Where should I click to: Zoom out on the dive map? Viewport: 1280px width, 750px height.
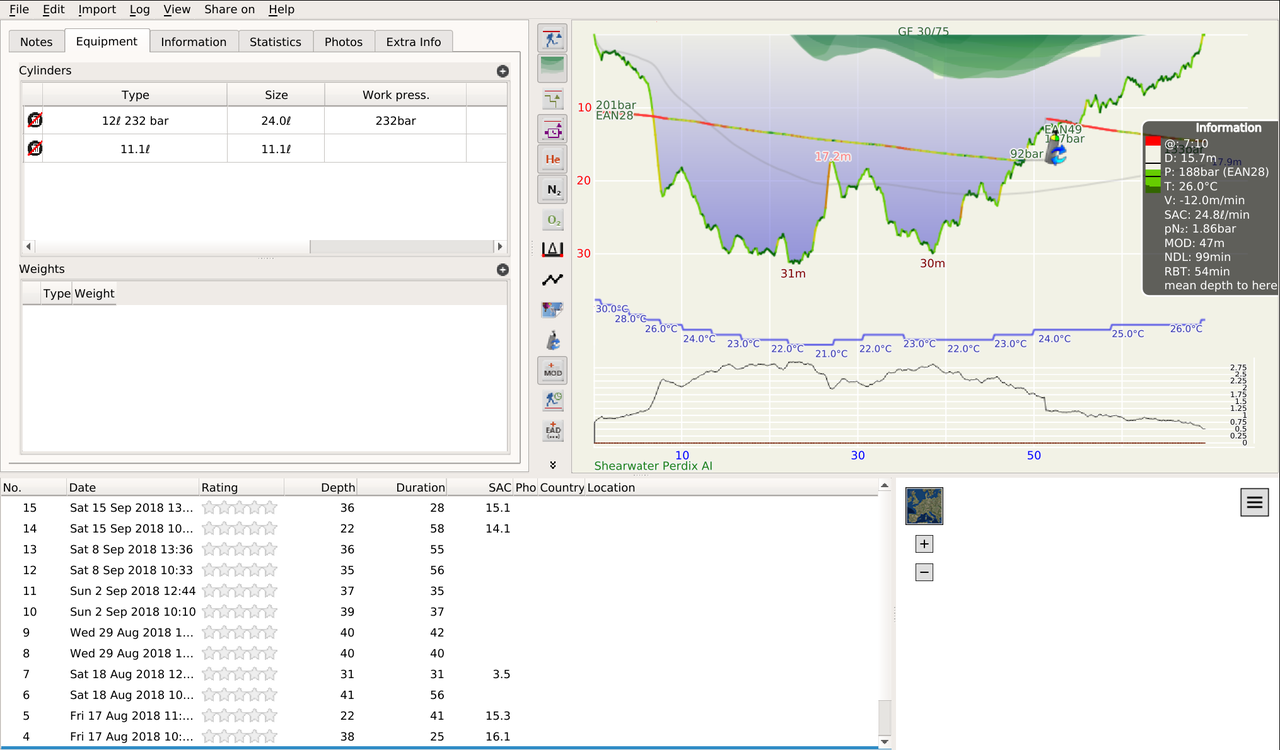pyautogui.click(x=924, y=572)
